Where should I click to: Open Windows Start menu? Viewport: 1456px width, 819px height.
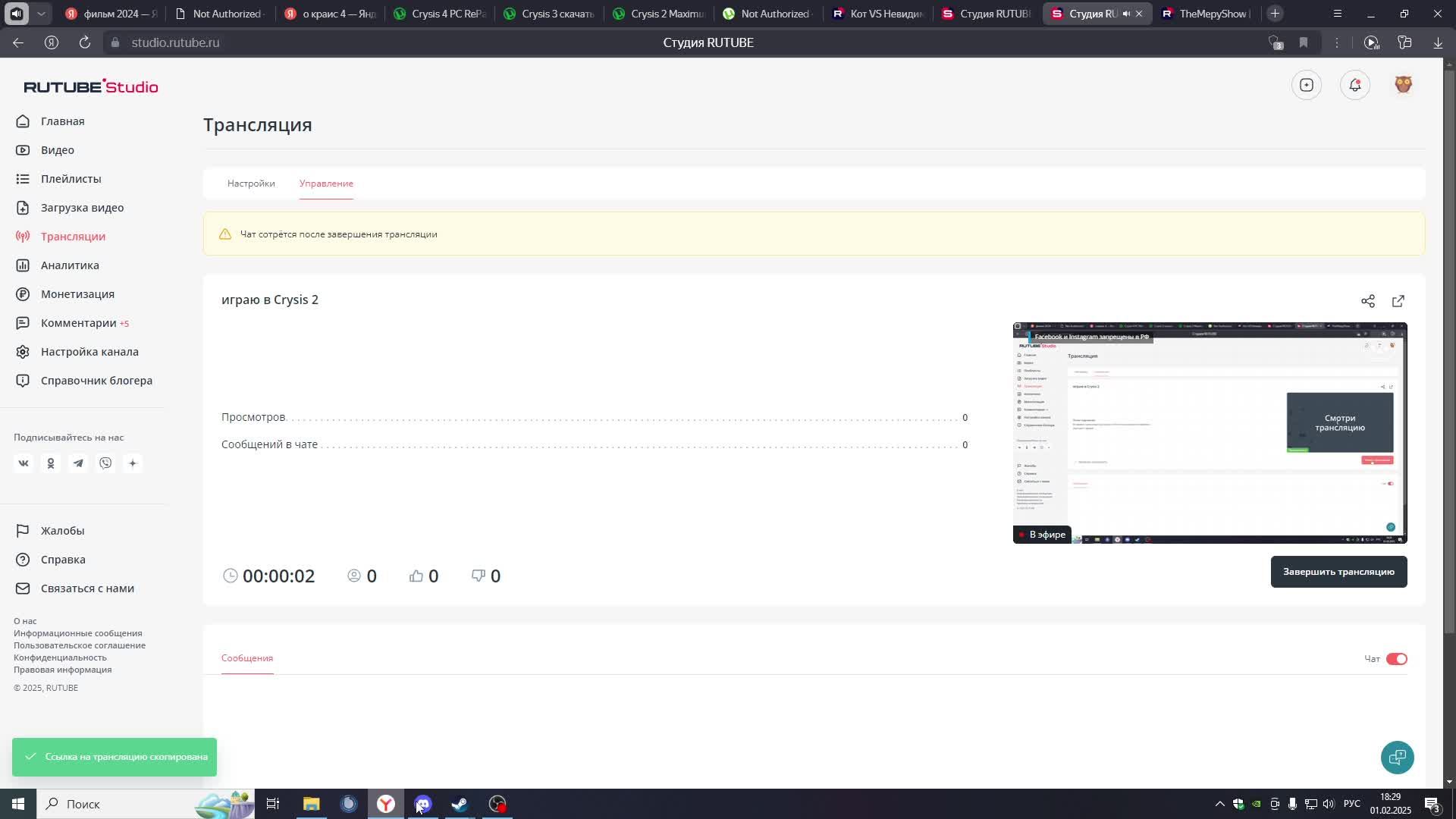18,804
